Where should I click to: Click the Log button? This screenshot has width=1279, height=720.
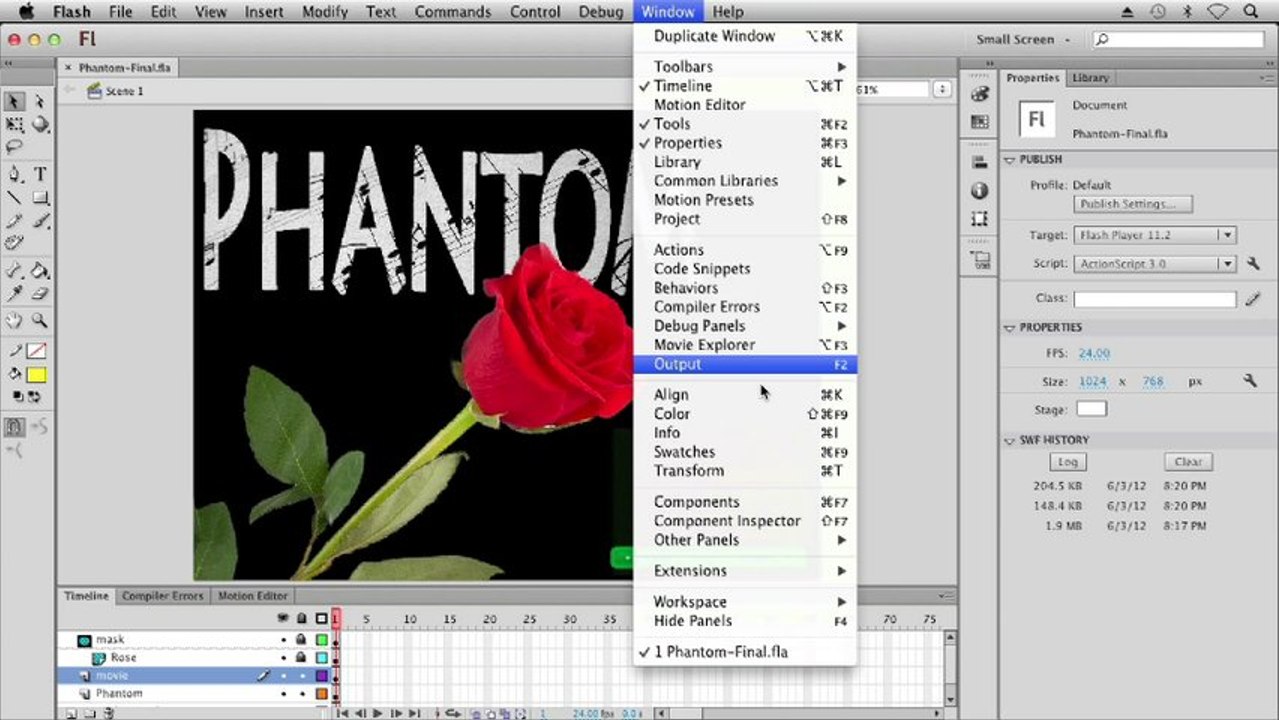[x=1067, y=462]
